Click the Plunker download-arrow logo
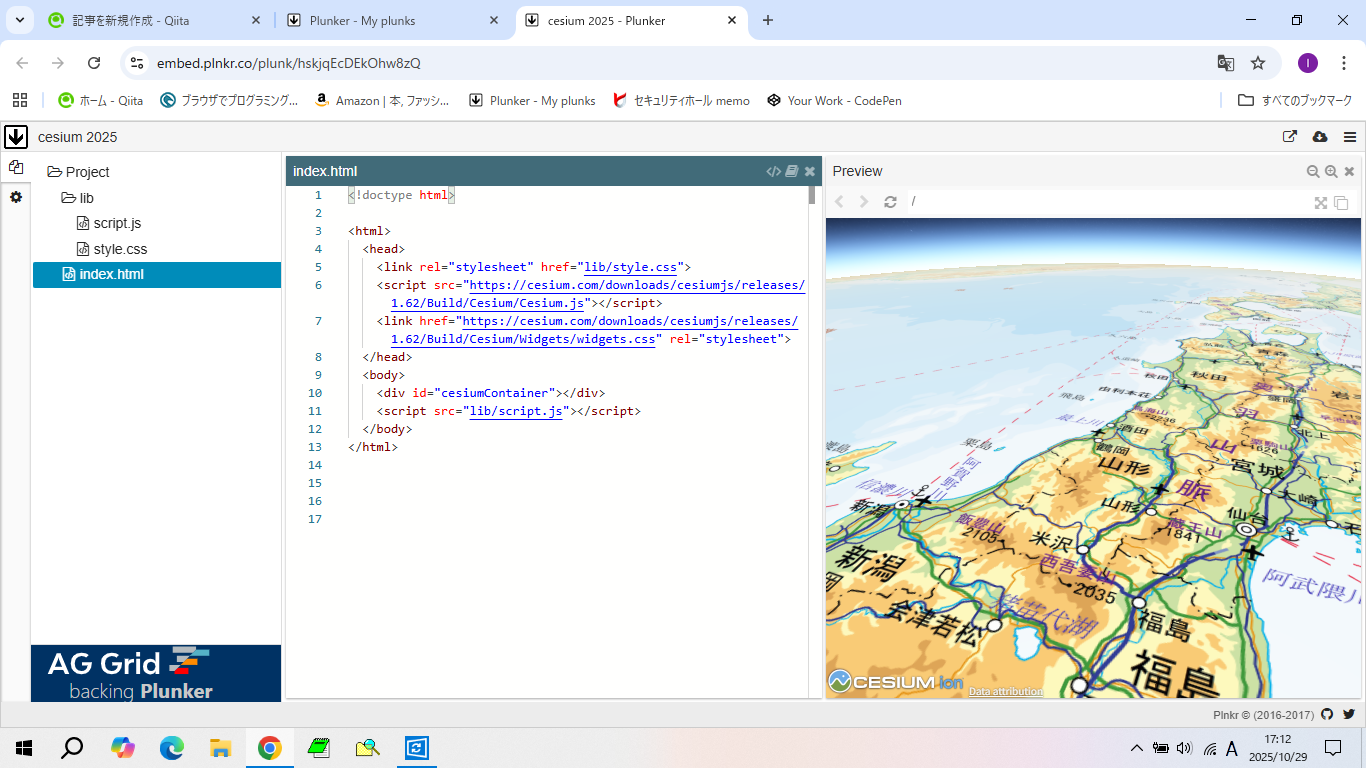Image resolution: width=1366 pixels, height=768 pixels. point(16,137)
